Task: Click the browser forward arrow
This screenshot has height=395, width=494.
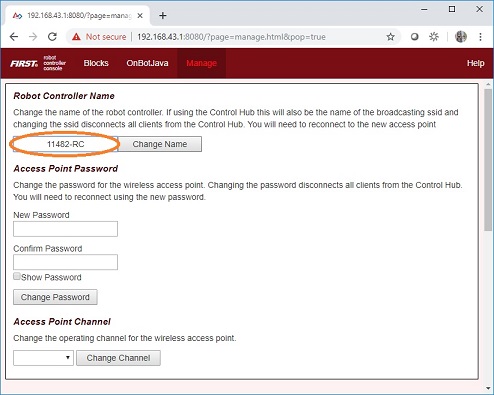Action: pos(33,37)
